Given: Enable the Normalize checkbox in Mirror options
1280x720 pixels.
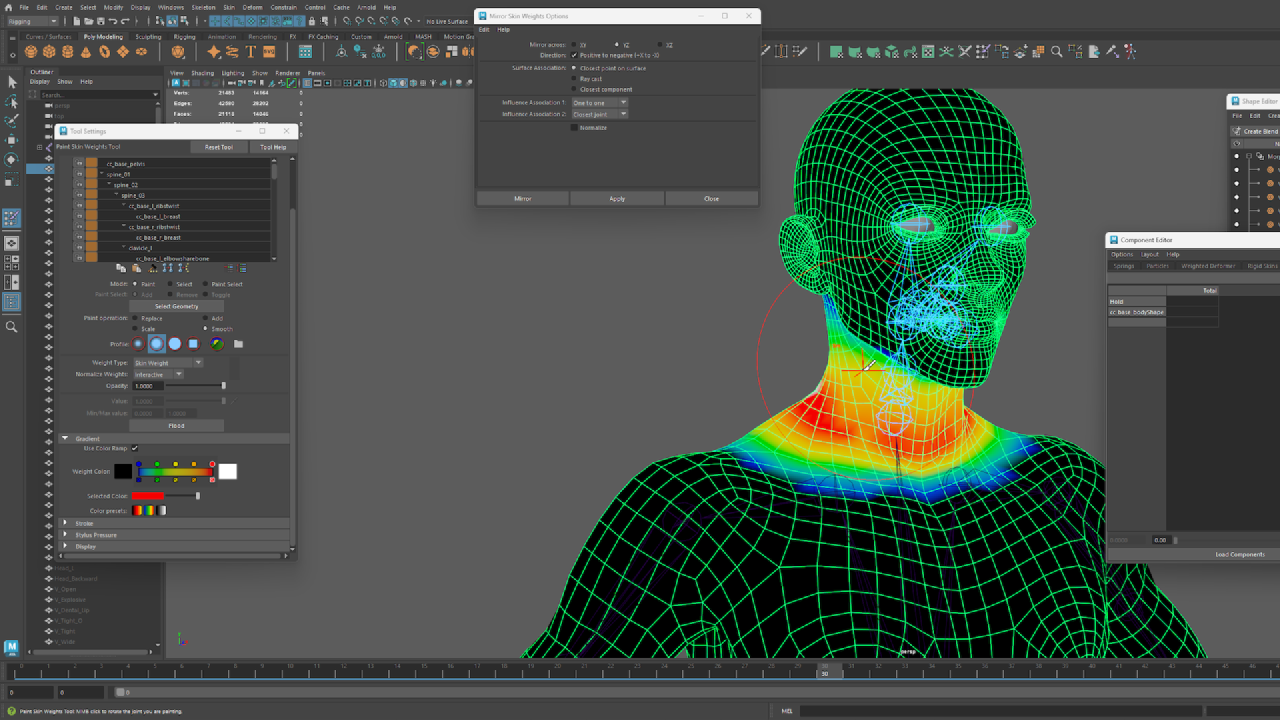Looking at the screenshot, I should (574, 127).
